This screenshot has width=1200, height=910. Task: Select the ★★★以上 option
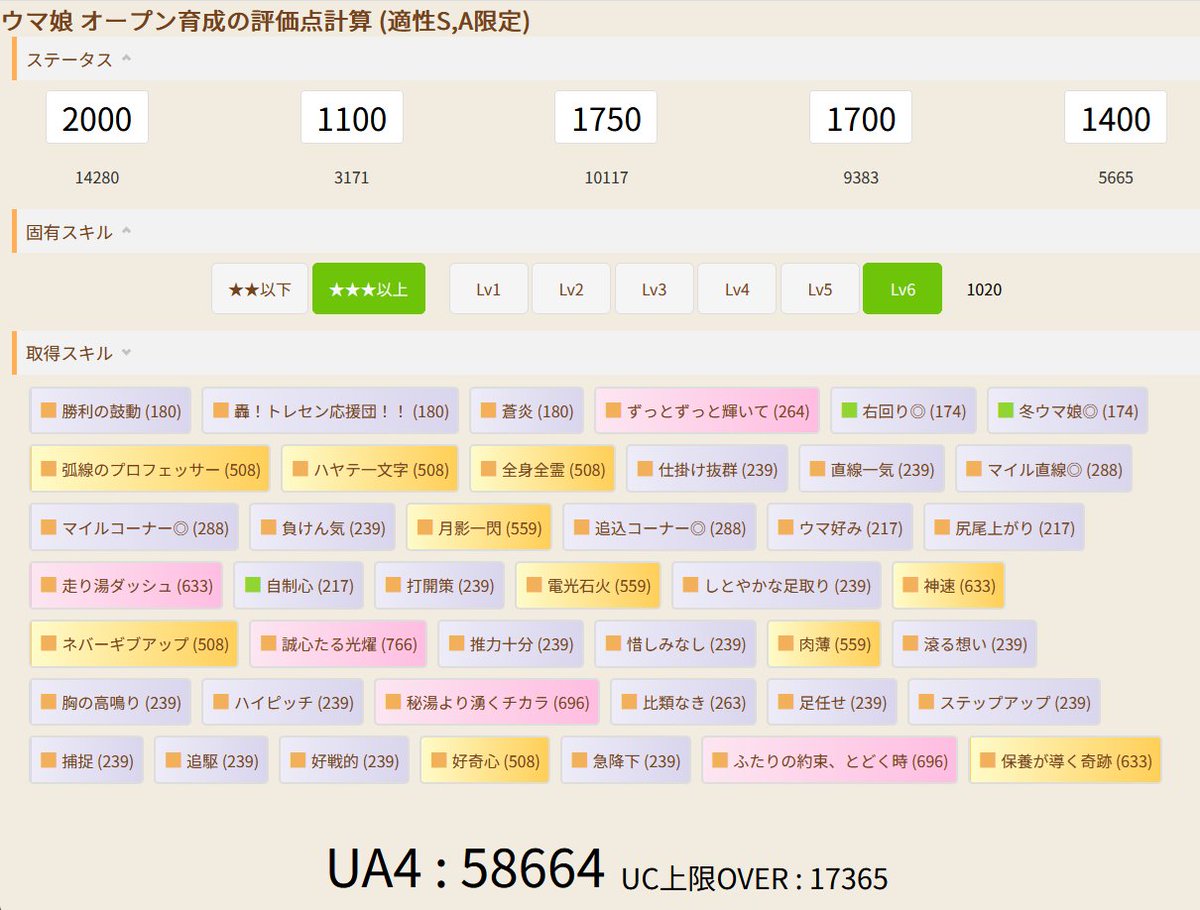pyautogui.click(x=369, y=289)
